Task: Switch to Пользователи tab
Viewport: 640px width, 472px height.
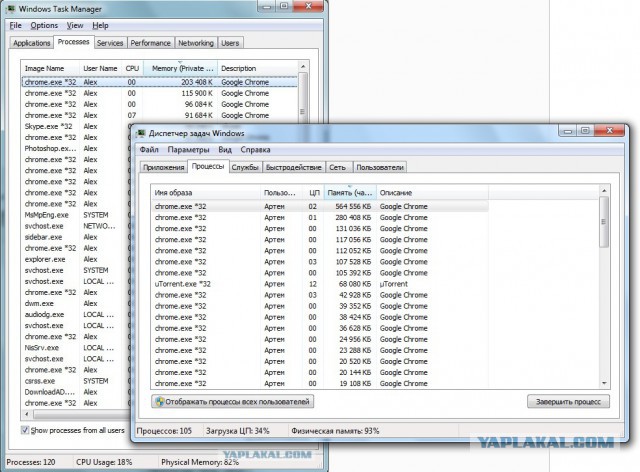Action: tap(380, 167)
